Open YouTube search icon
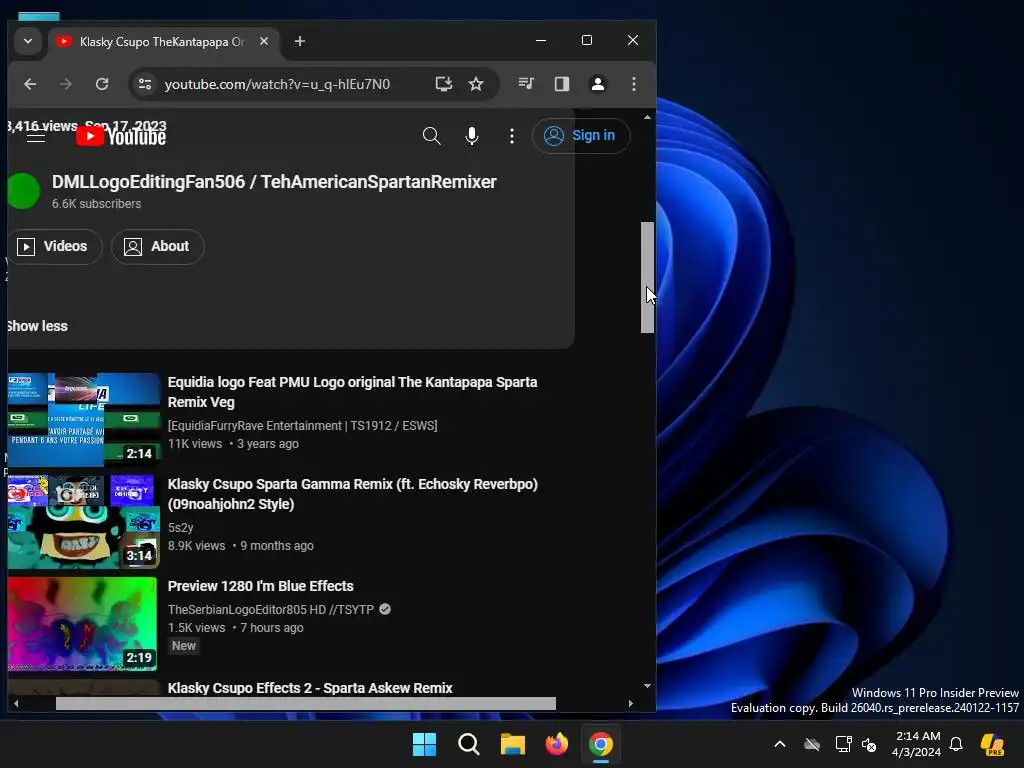The image size is (1024, 768). 432,136
